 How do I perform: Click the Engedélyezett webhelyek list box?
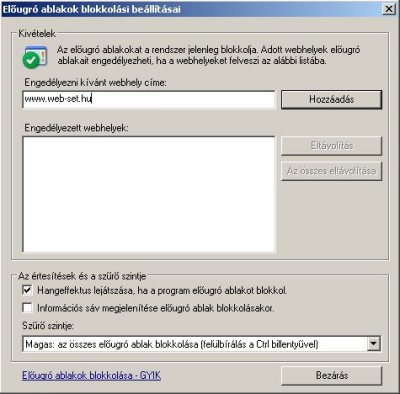(149, 194)
